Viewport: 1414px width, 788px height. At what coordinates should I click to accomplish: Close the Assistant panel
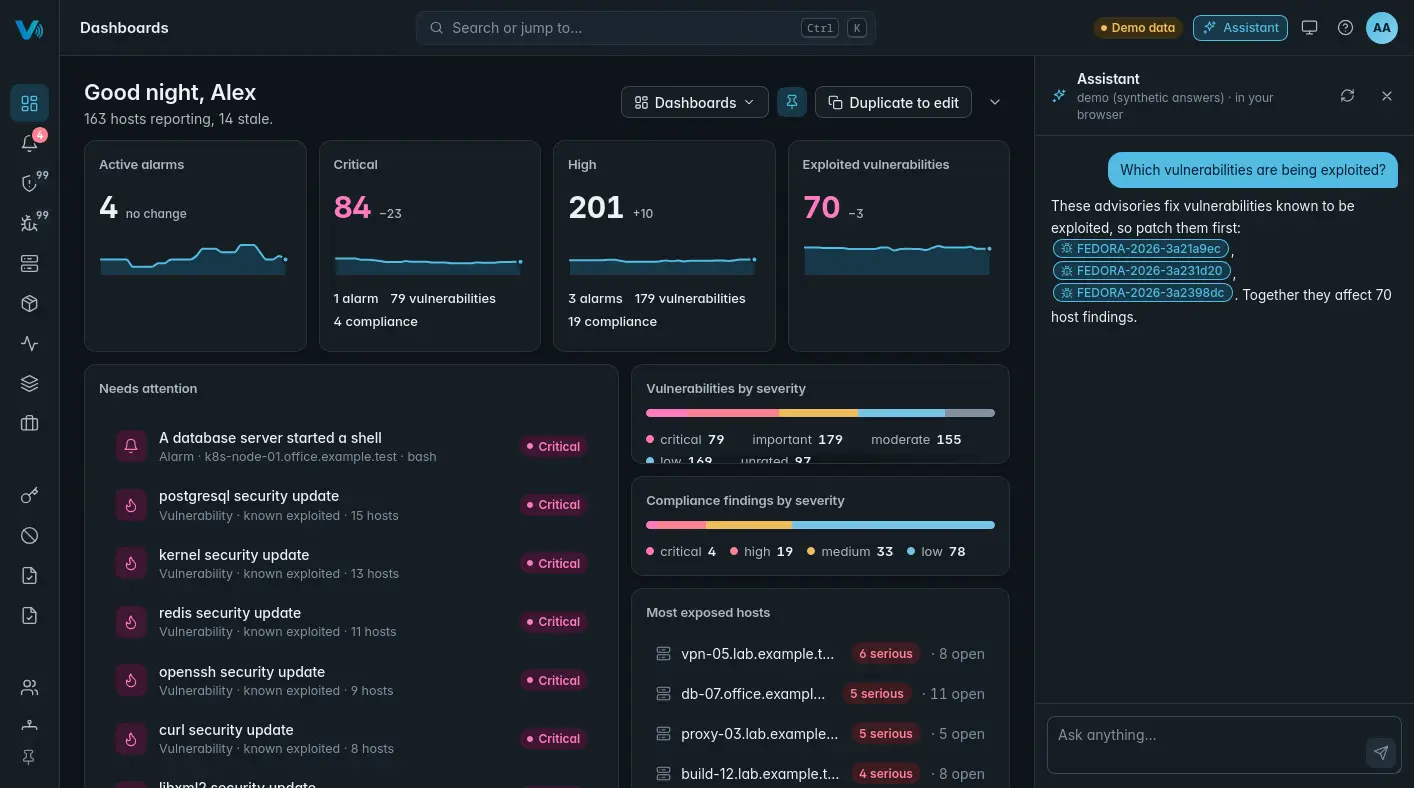point(1387,96)
